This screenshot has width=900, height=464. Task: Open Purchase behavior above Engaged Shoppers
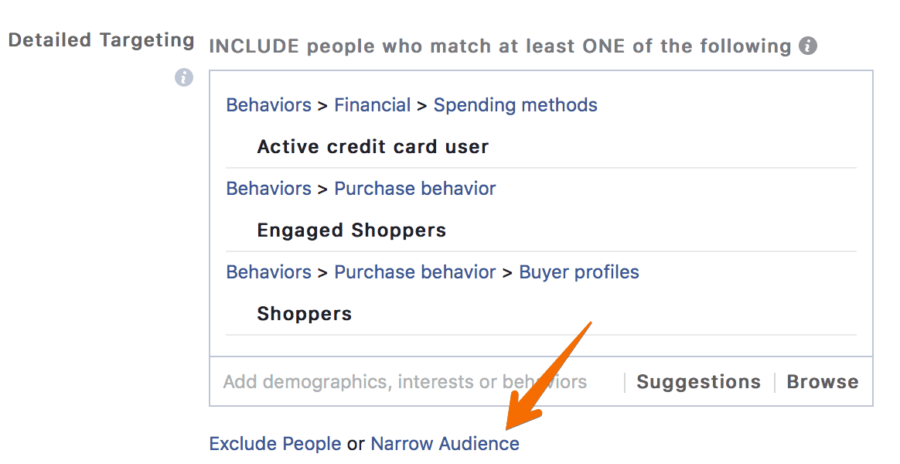pyautogui.click(x=415, y=188)
